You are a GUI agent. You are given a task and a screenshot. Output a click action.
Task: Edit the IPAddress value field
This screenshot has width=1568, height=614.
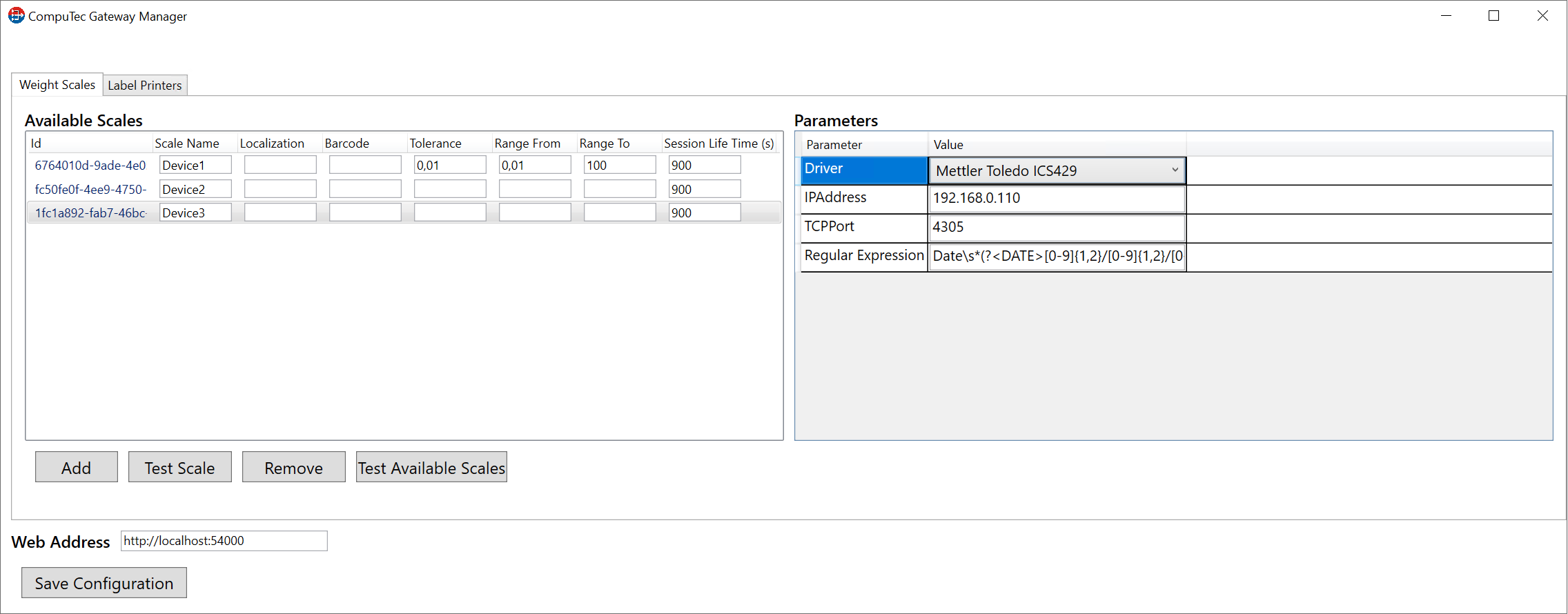1056,199
